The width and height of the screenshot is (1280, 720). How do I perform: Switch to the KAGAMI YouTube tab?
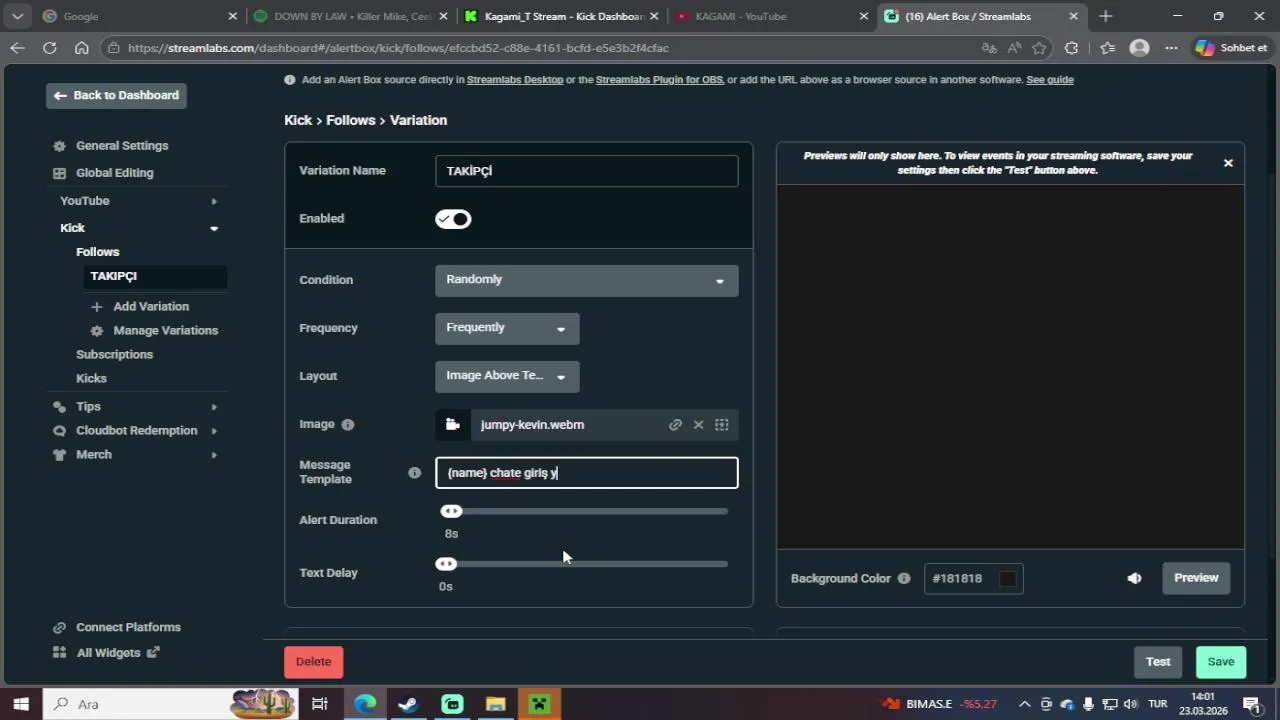(770, 16)
